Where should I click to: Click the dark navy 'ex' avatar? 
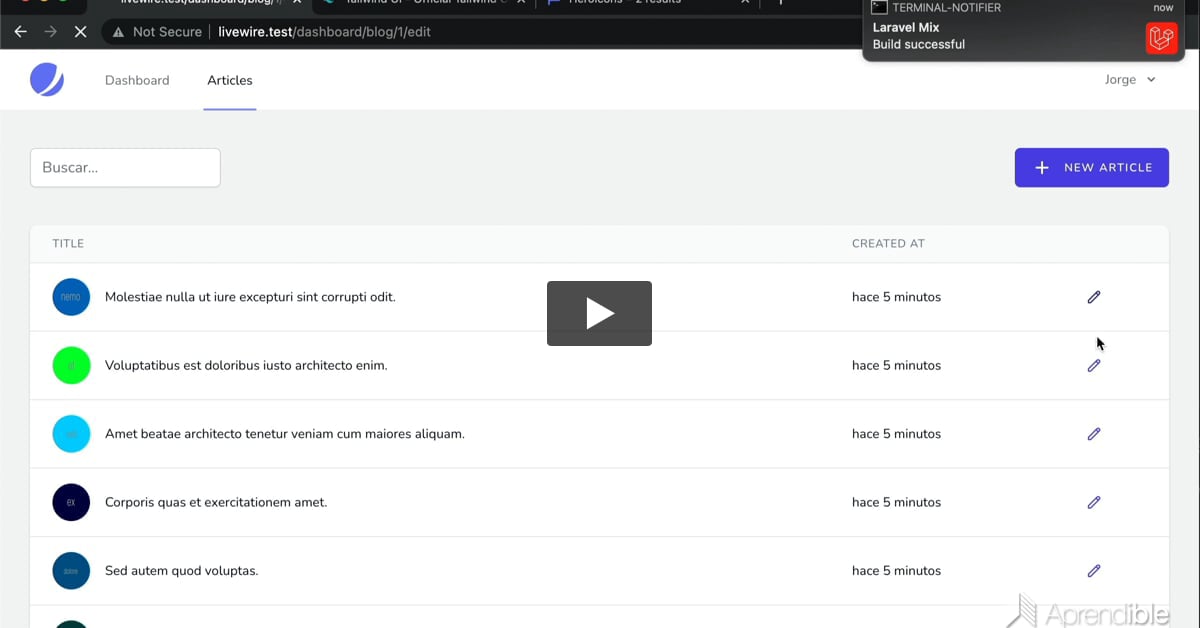pos(71,503)
